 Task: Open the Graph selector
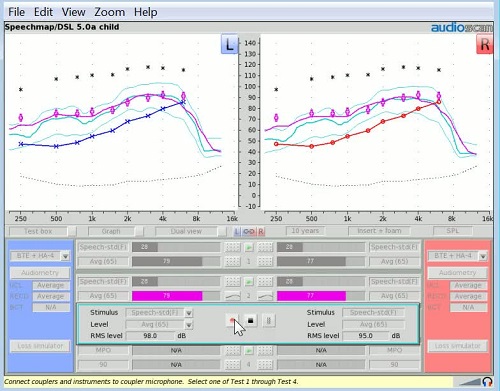116,231
